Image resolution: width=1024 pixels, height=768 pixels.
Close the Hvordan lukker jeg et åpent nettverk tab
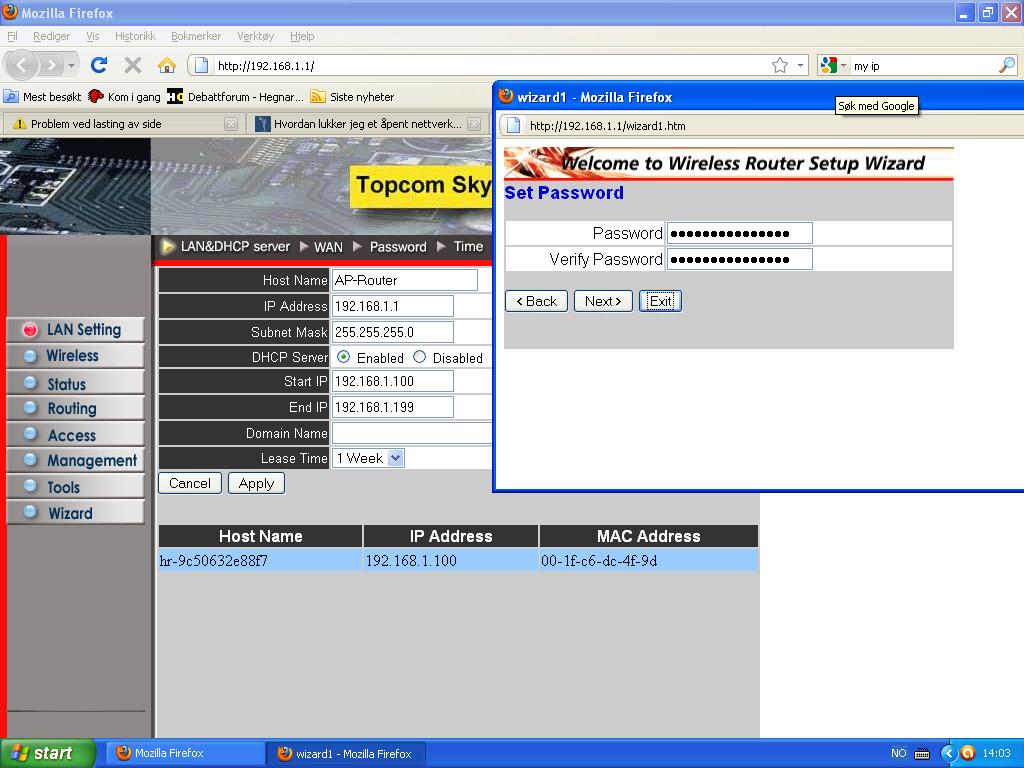pyautogui.click(x=475, y=124)
